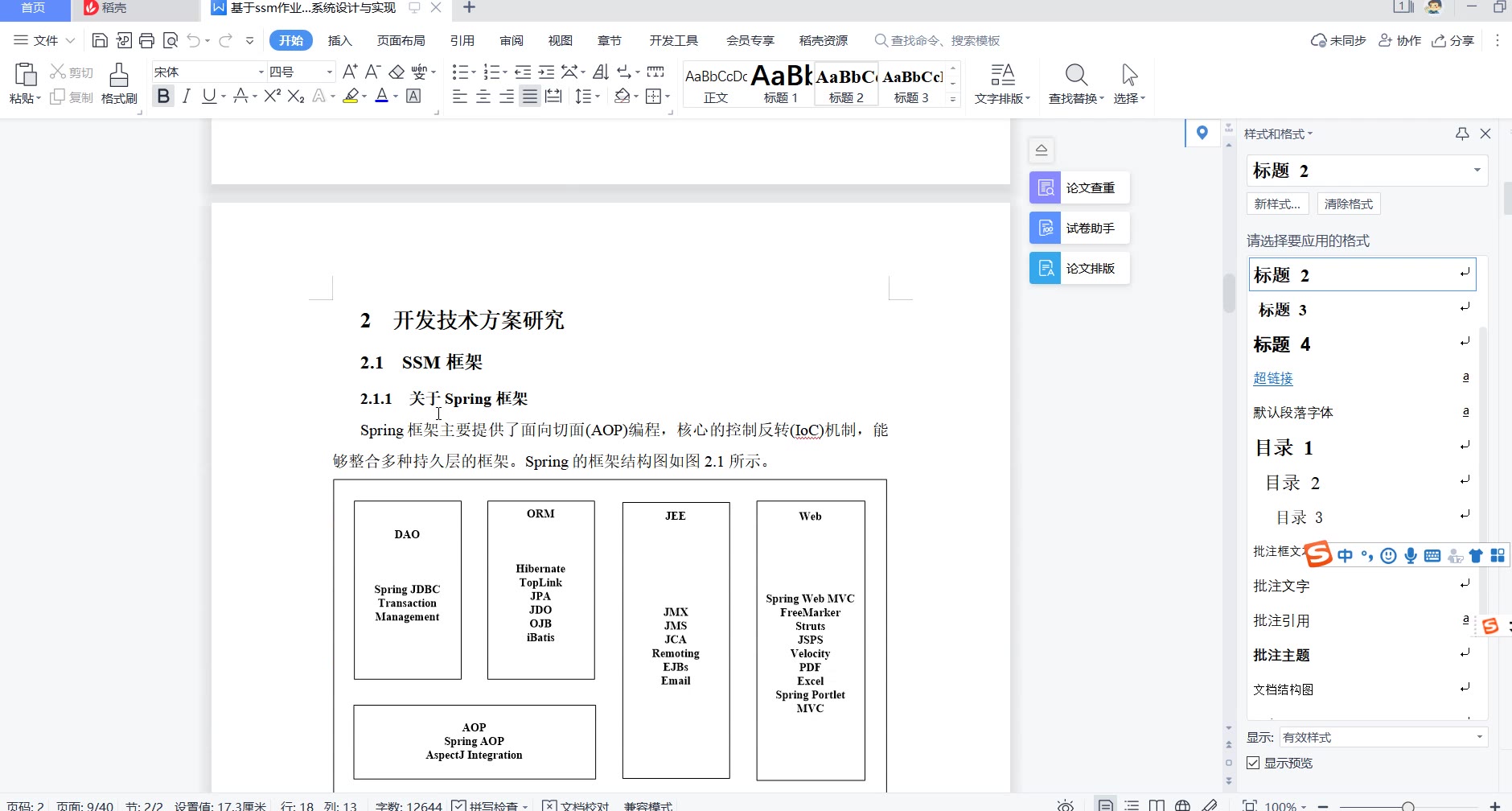Click the 清除格式 button
The width and height of the screenshot is (1512, 811).
[x=1349, y=204]
